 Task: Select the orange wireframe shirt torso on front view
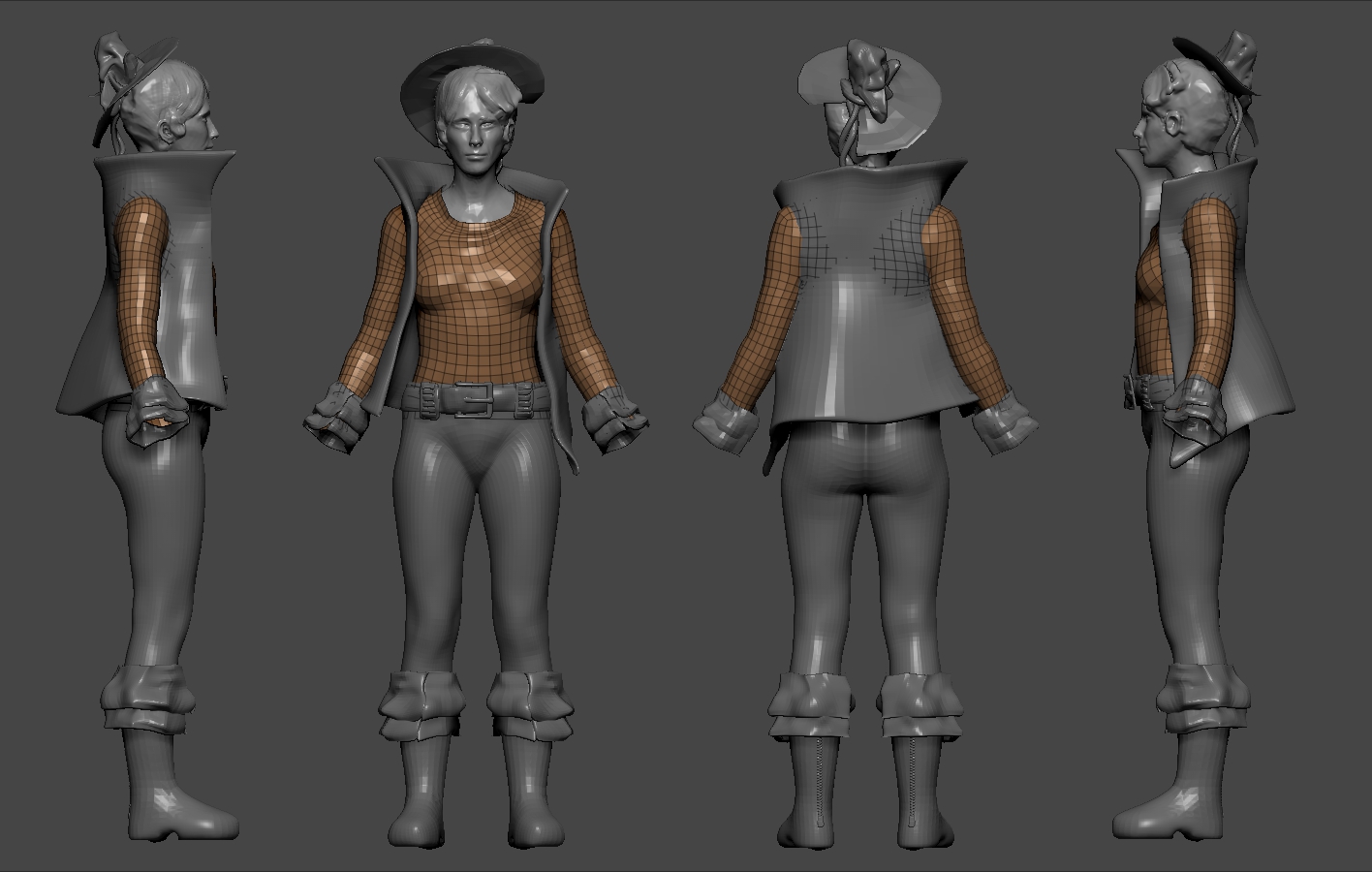(478, 286)
